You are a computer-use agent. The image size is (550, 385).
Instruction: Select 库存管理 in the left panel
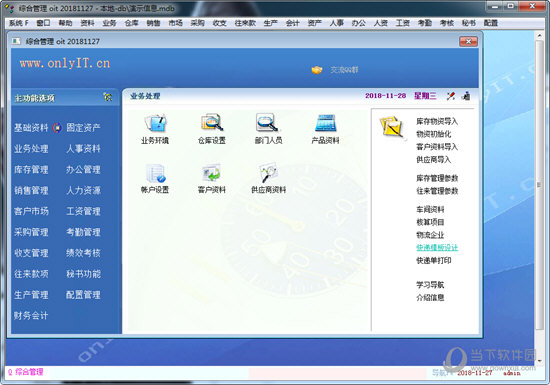point(31,170)
